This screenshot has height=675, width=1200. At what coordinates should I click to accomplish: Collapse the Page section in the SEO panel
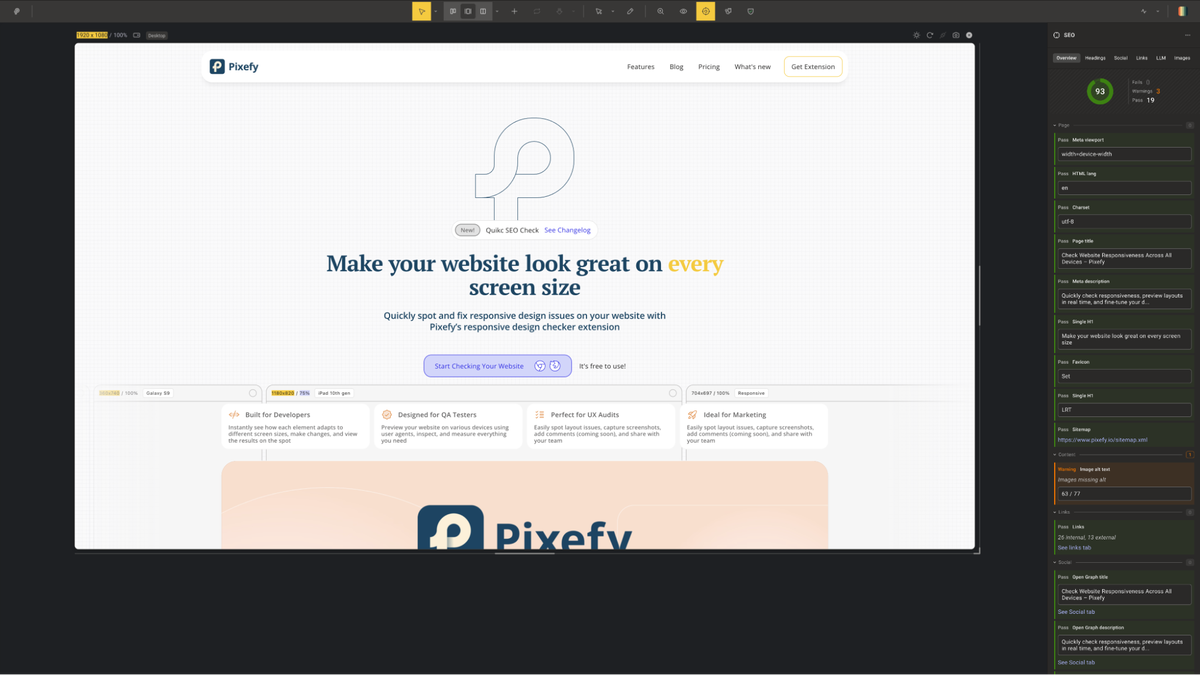point(1058,125)
